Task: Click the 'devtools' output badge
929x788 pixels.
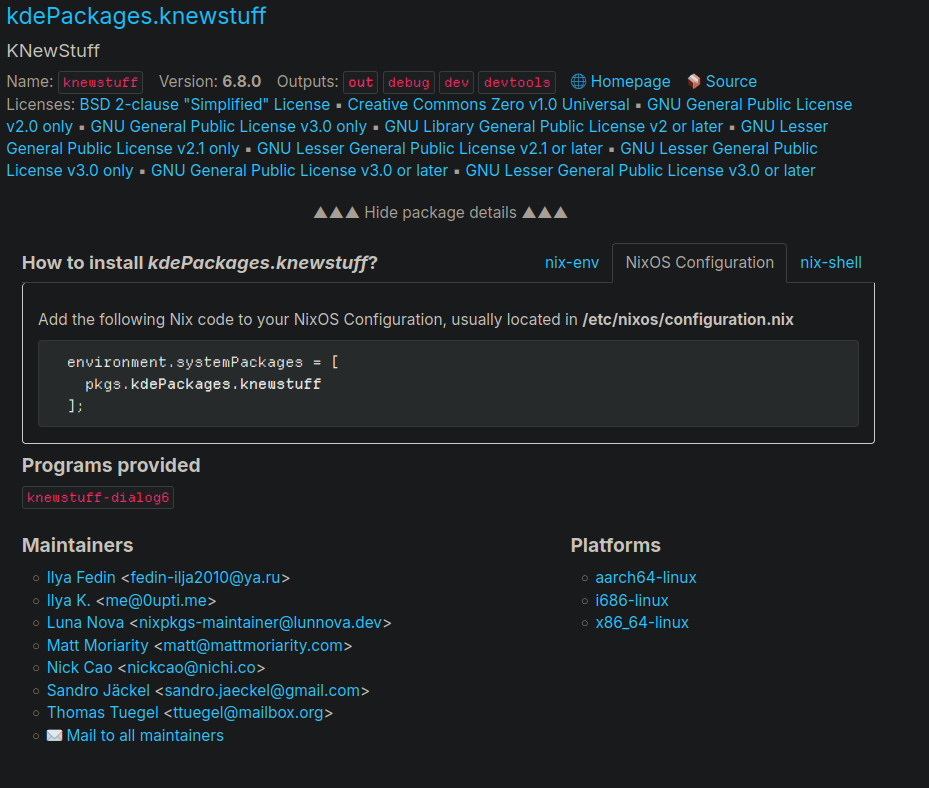Action: pos(517,82)
